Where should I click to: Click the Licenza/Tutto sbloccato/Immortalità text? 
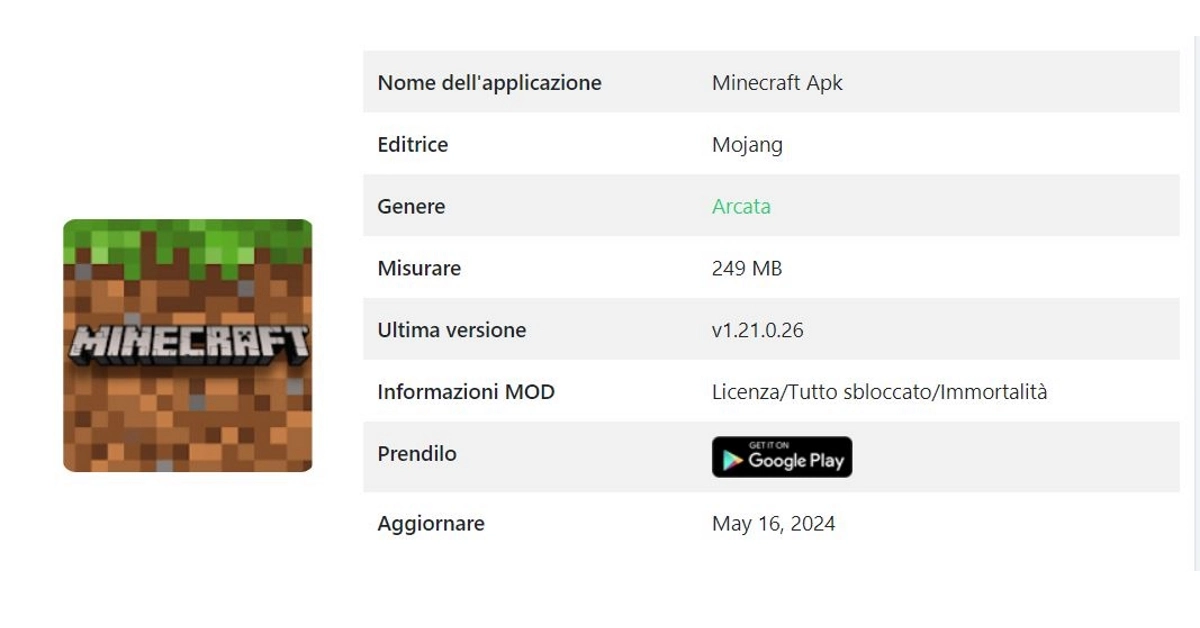[879, 392]
